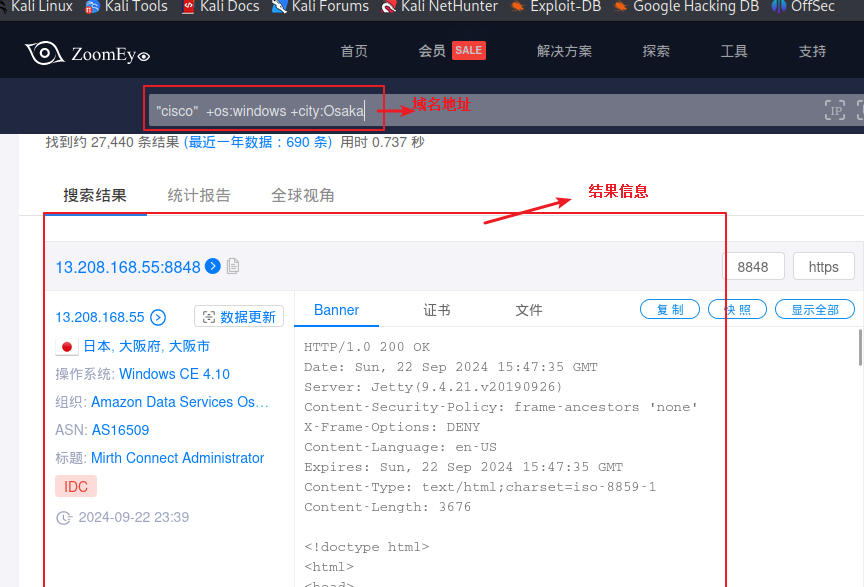Viewport: 864px width, 587px height.
Task: Click banner line X-Frame-Options: DENY
Action: pyautogui.click(x=392, y=427)
